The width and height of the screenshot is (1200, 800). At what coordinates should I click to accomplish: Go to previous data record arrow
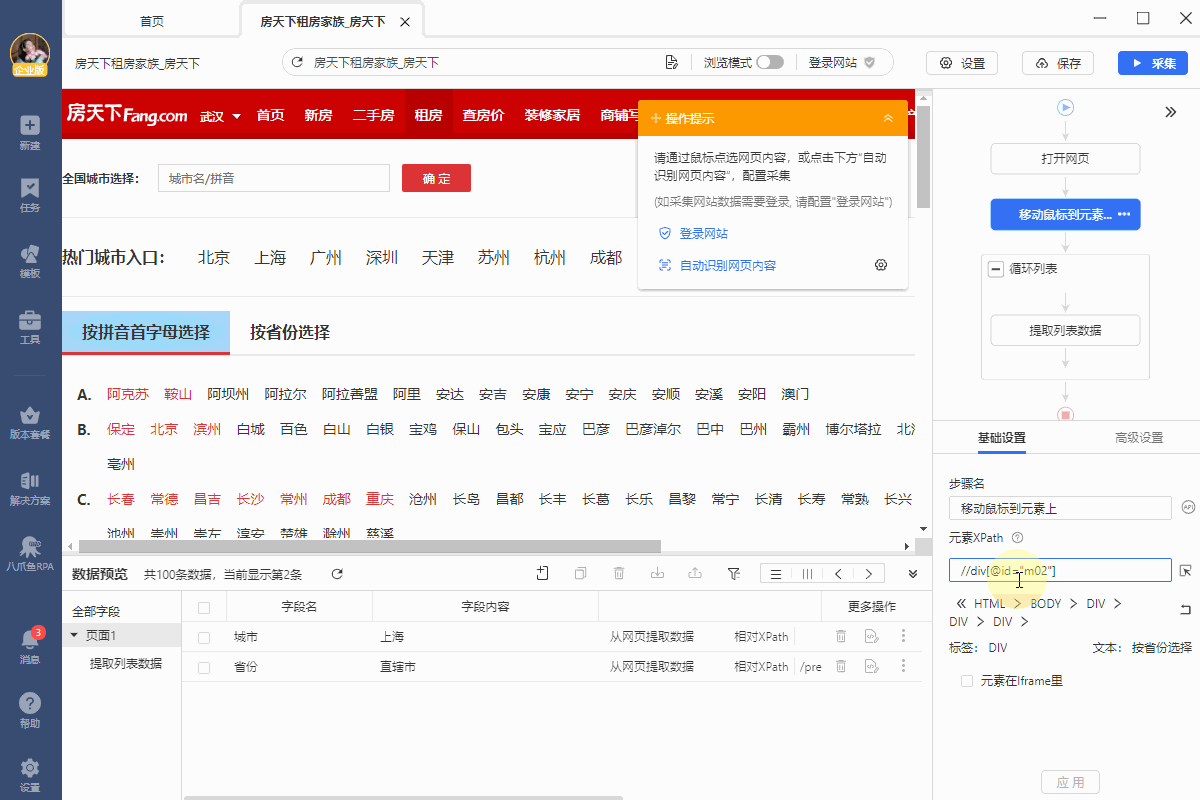(838, 574)
